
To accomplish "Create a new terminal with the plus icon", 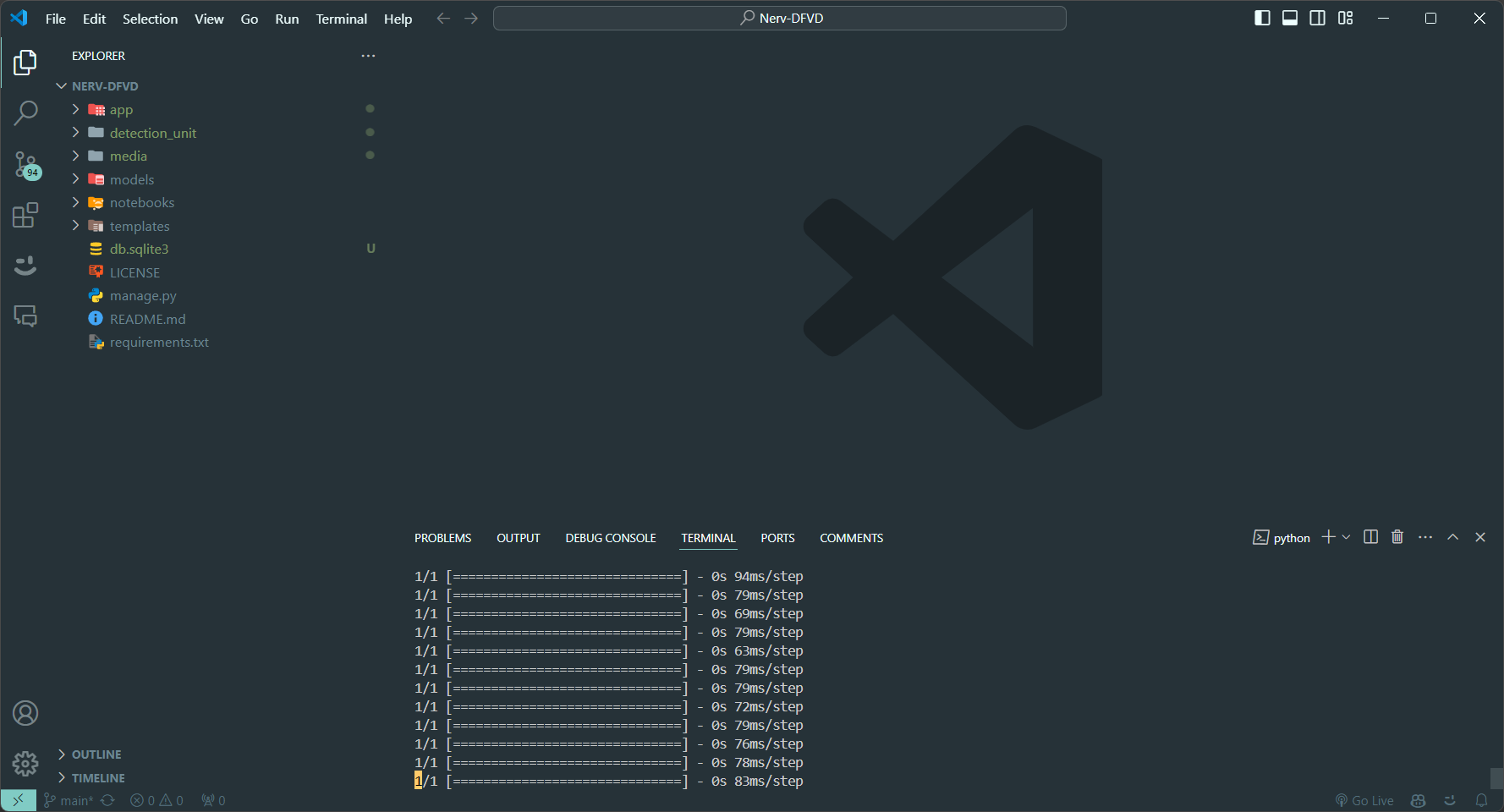I will (x=1328, y=537).
